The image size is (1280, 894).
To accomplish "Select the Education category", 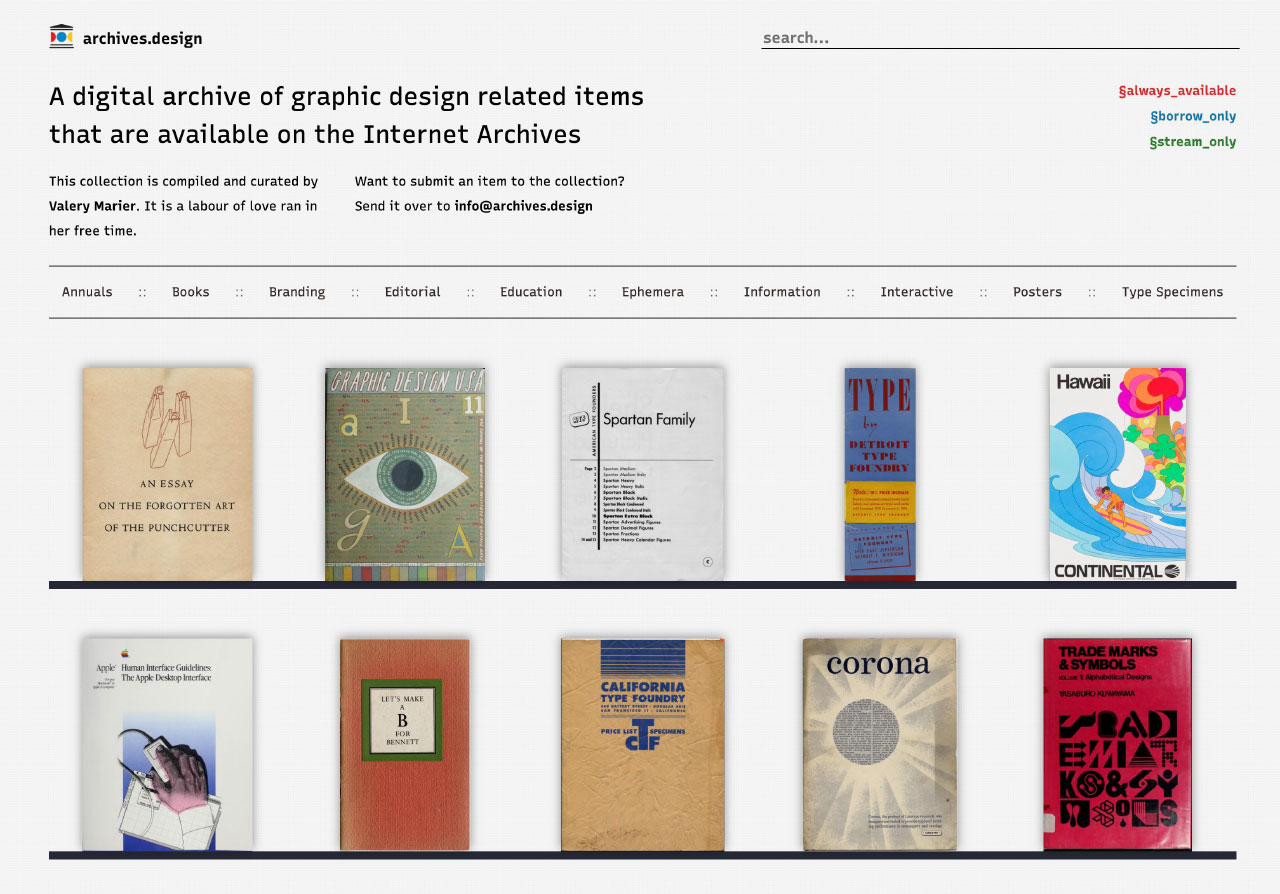I will 531,292.
